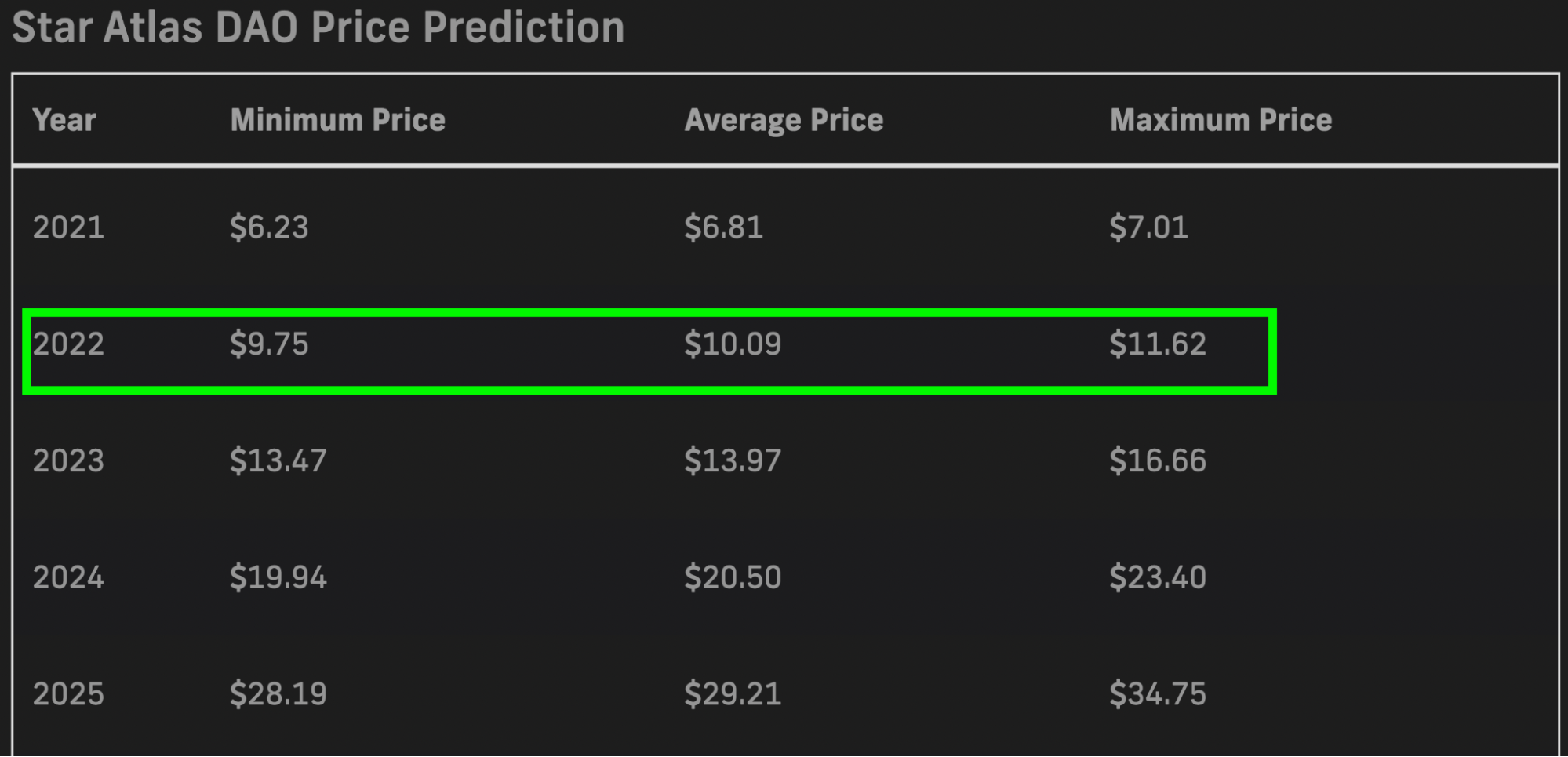Click the $9.75 minimum price value

(x=269, y=344)
